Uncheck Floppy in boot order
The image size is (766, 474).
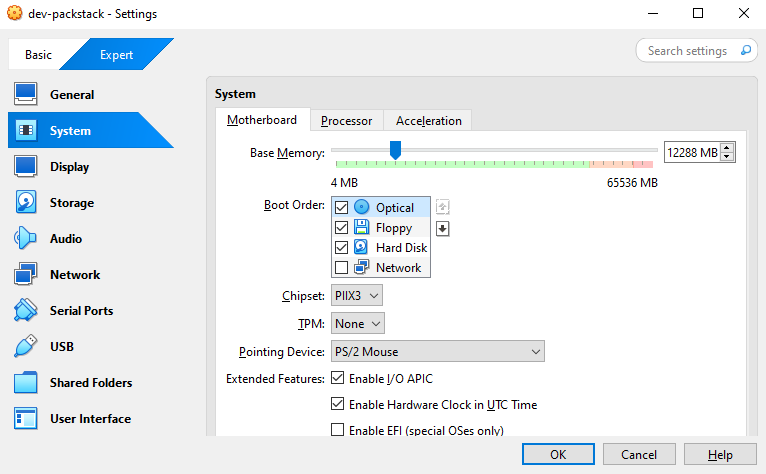pos(342,228)
